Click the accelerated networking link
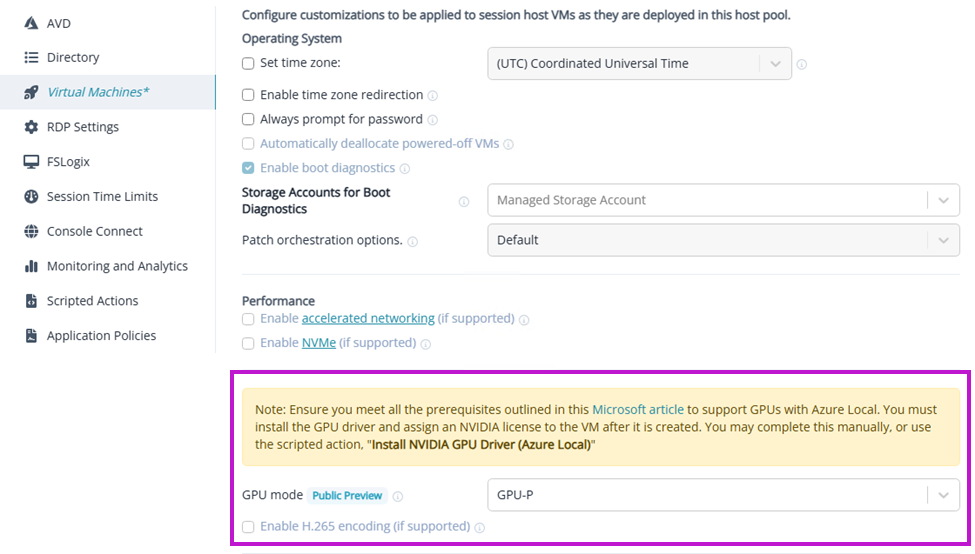 coord(368,318)
